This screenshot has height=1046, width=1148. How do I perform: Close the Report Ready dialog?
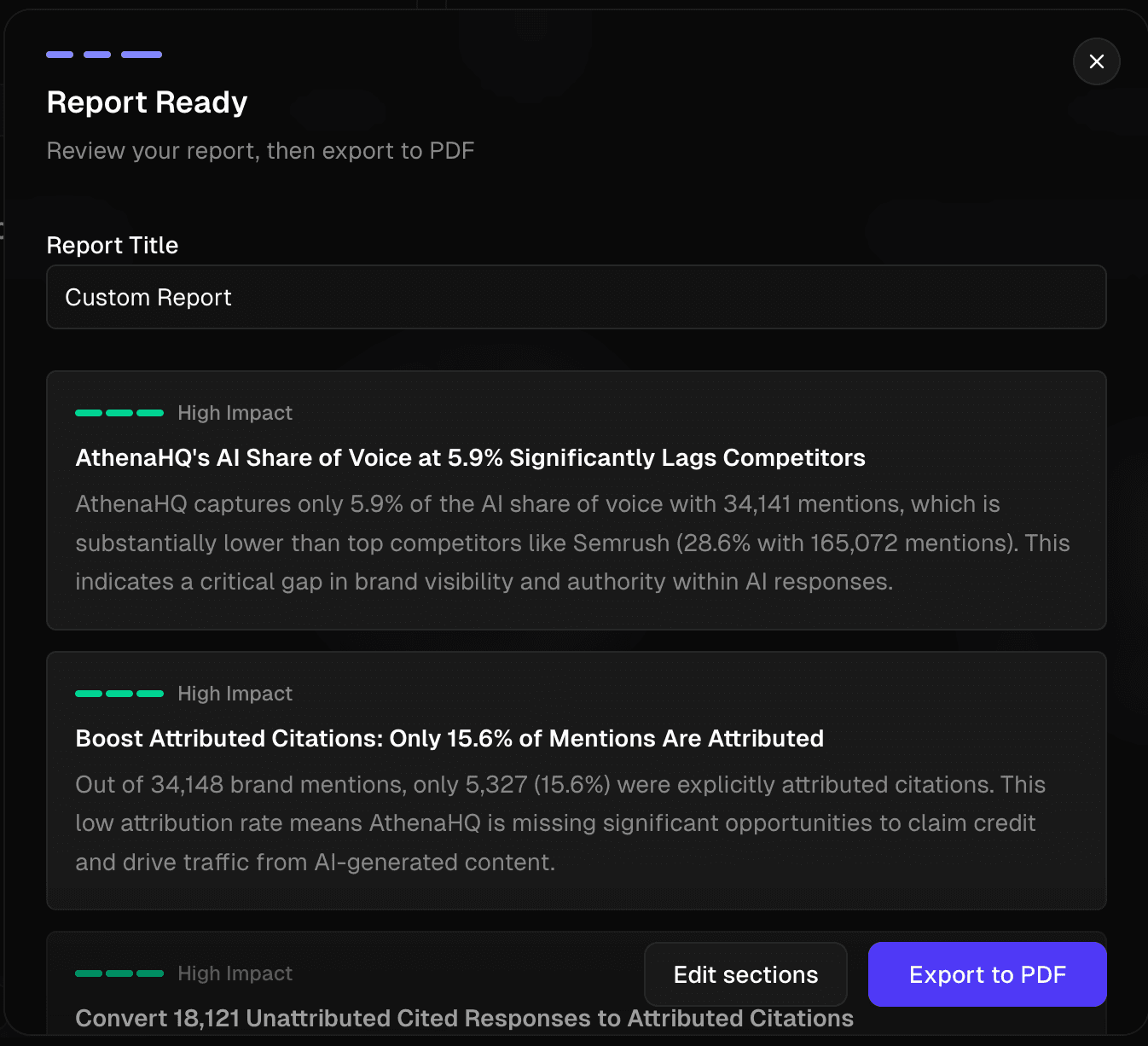1096,61
